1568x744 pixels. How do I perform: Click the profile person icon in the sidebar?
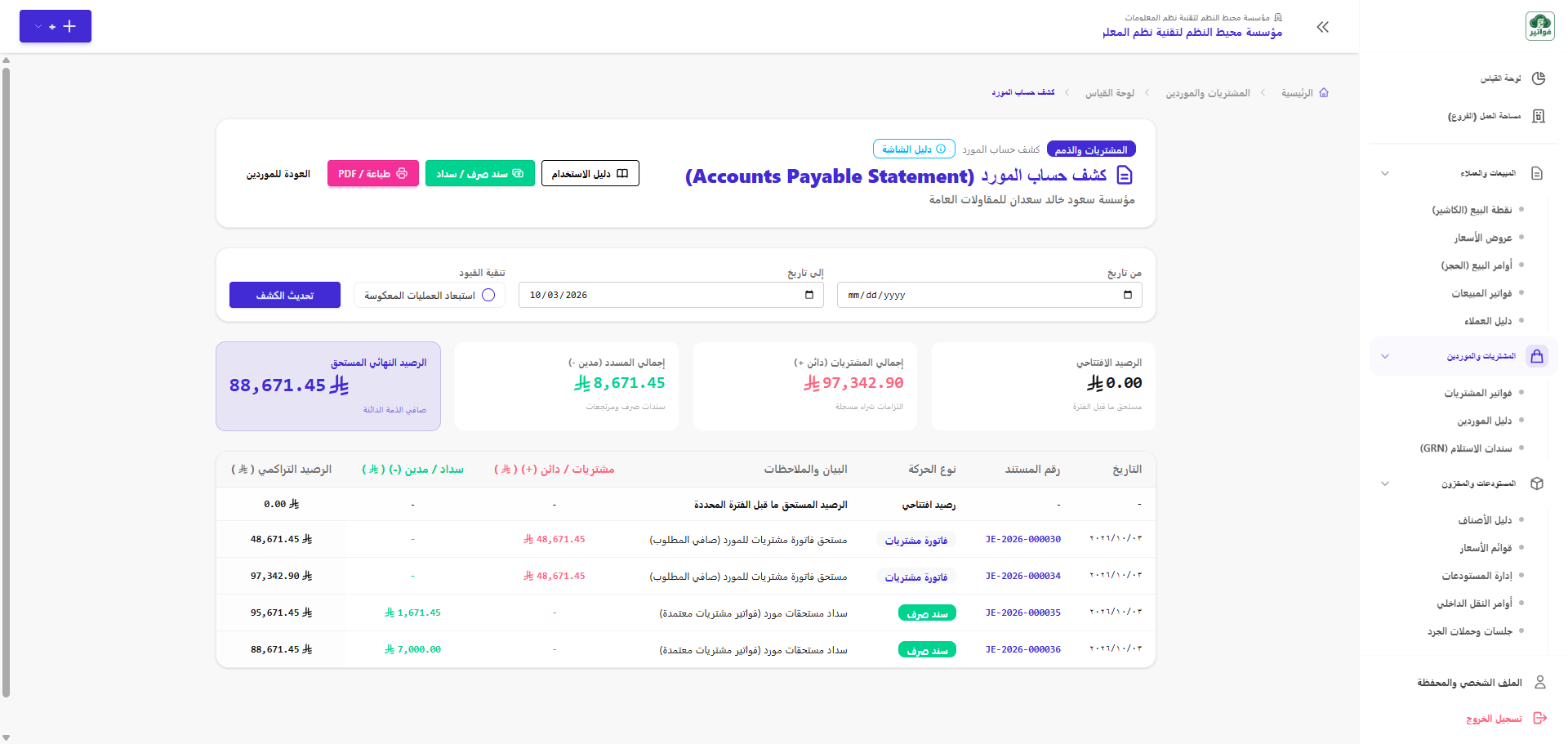(1540, 682)
